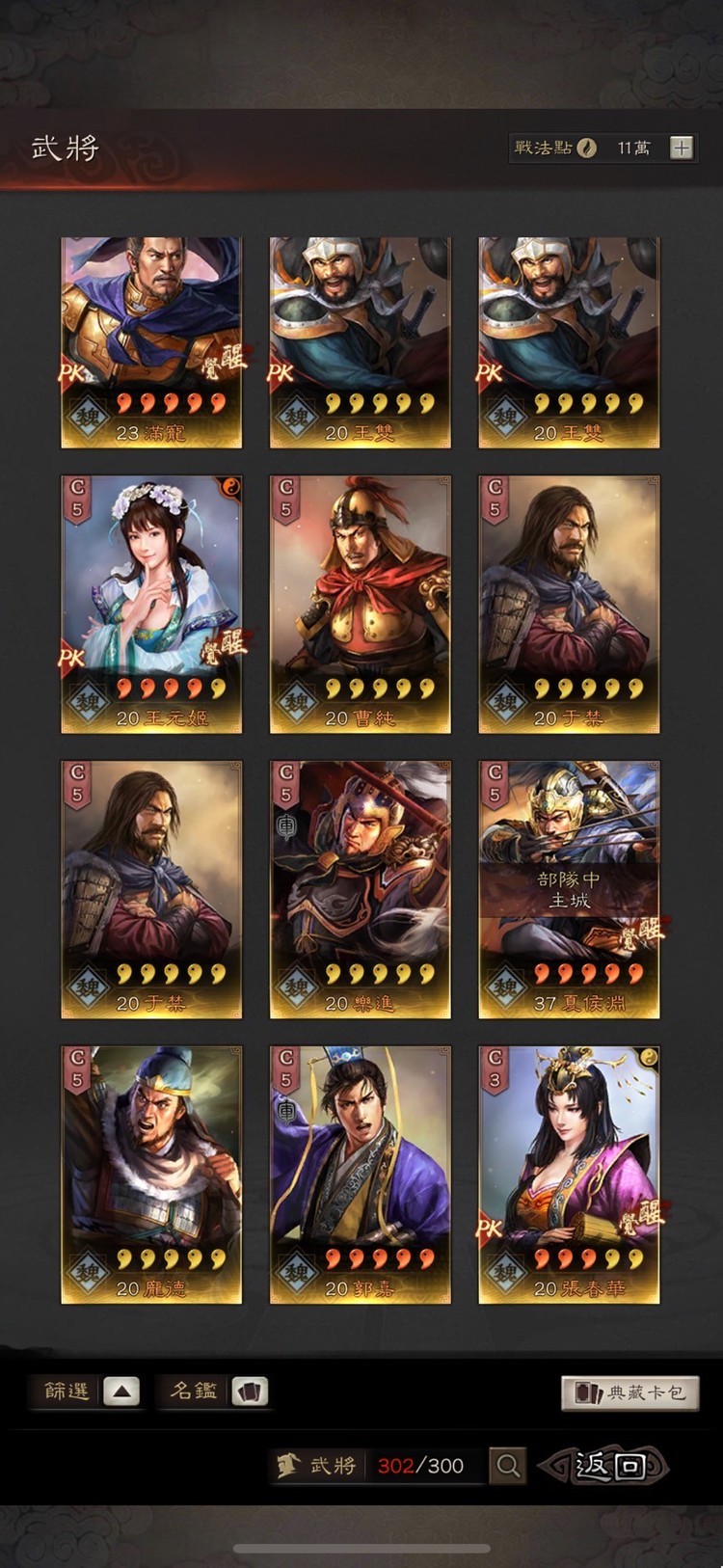723x1568 pixels.
Task: Select the 夏侯淵 general card
Action: point(569,889)
